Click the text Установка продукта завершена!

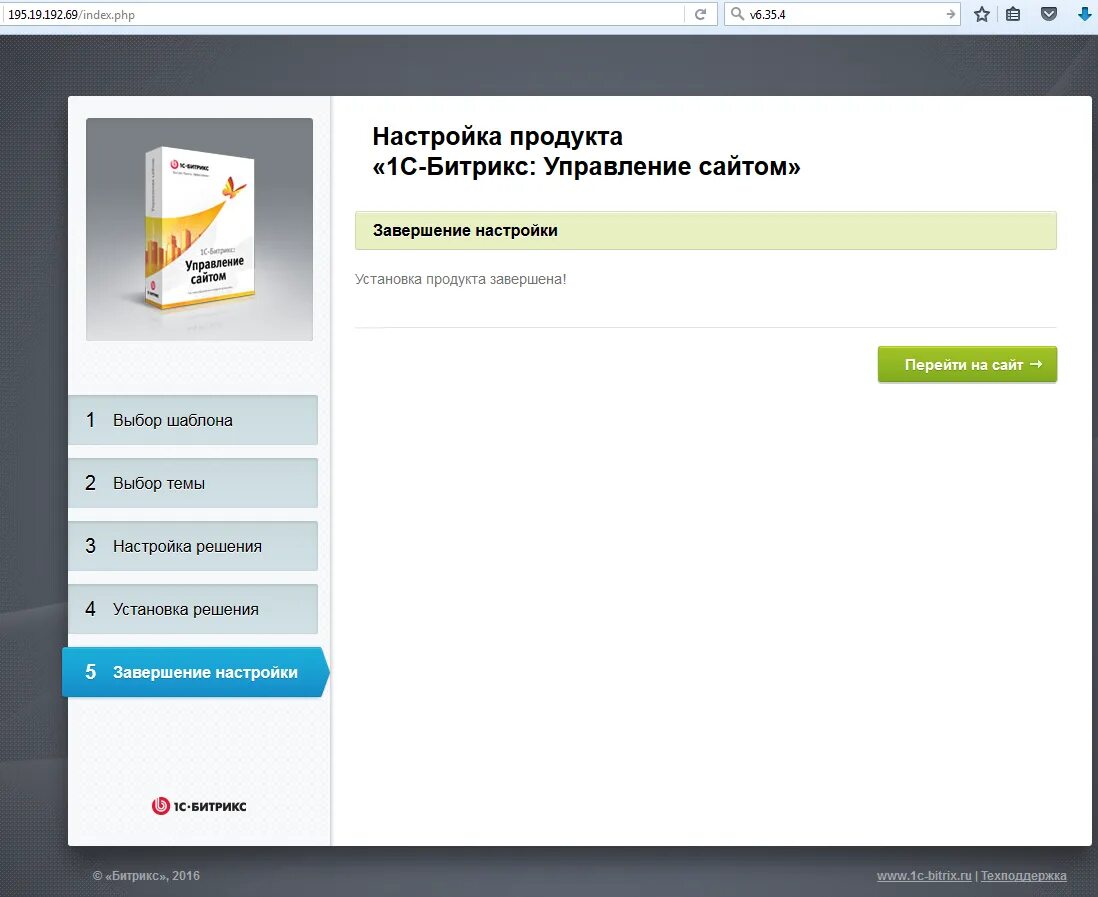tap(461, 279)
